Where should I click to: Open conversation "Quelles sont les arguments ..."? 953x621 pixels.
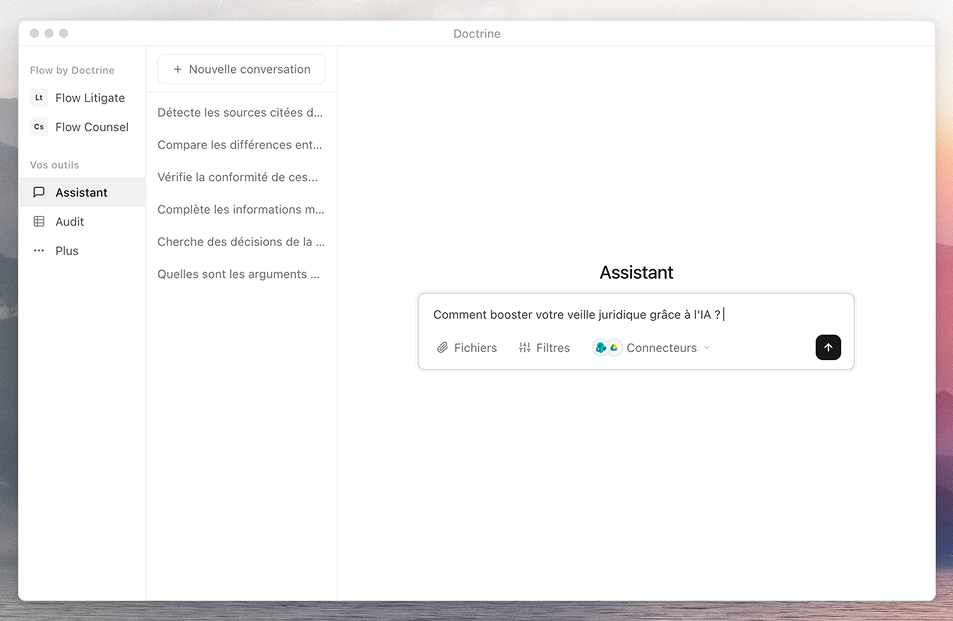pyautogui.click(x=238, y=274)
